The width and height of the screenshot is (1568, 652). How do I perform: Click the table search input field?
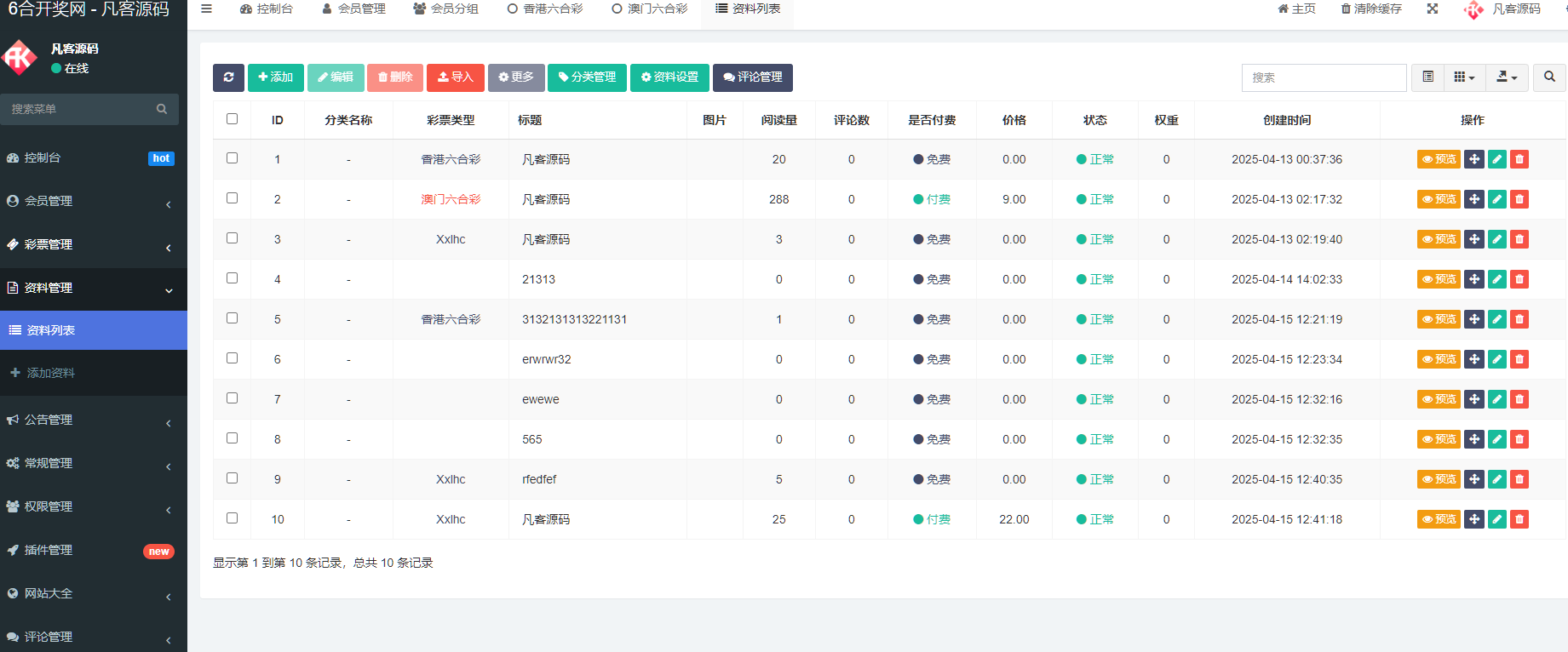[x=1324, y=77]
